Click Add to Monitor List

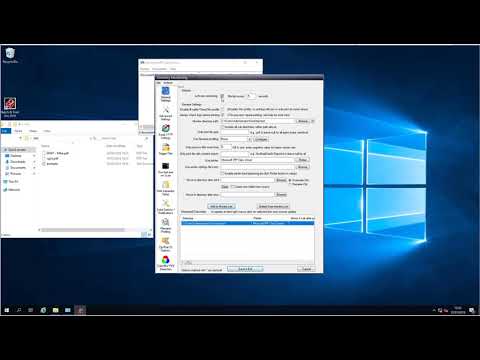[x=221, y=206]
